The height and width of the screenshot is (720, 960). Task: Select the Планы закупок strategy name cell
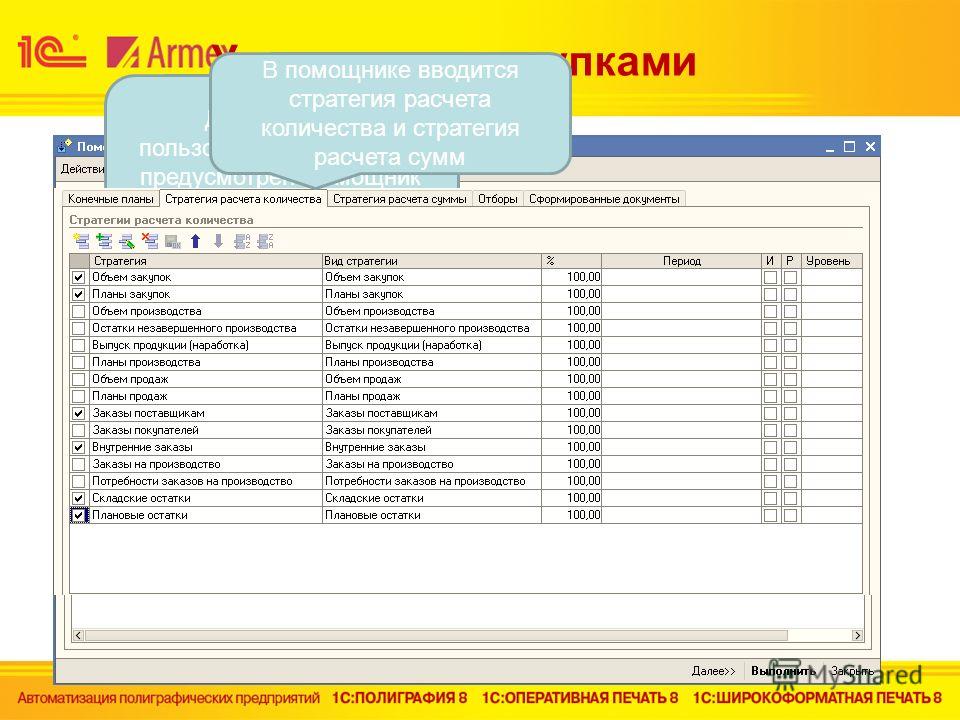(x=206, y=294)
